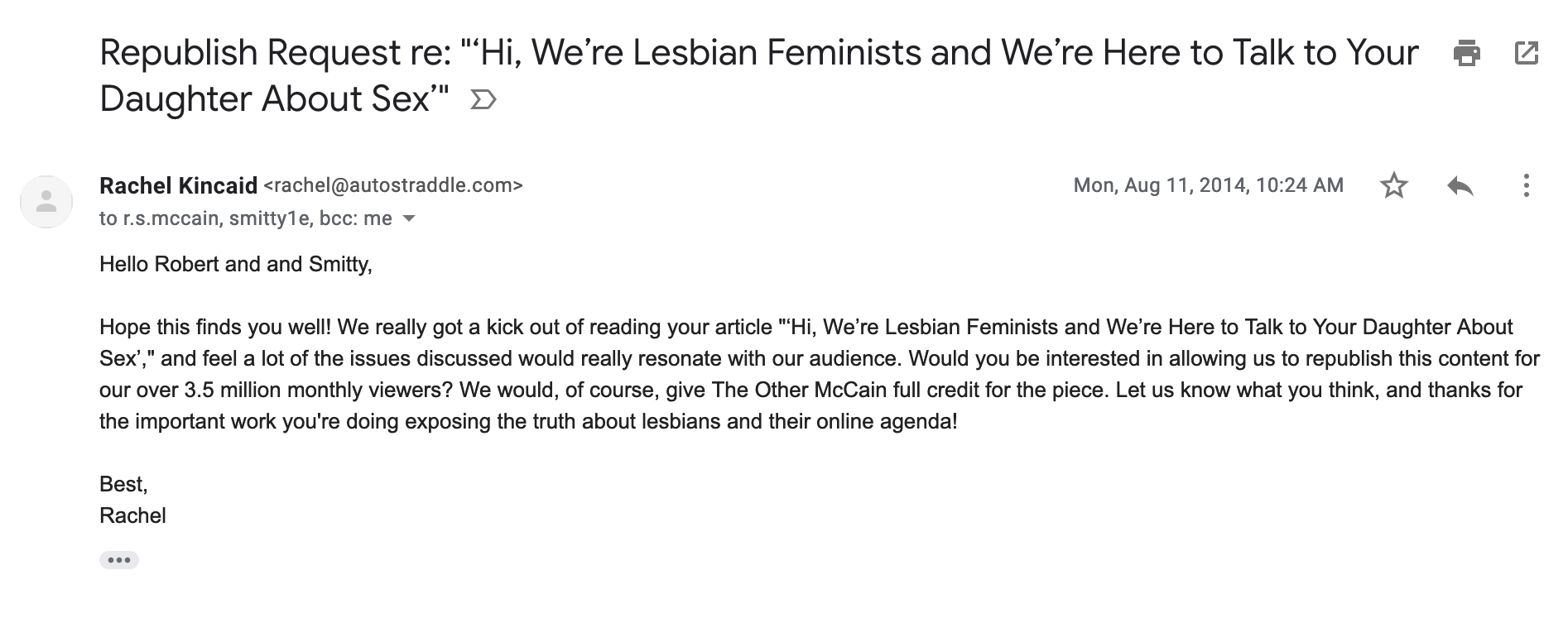
Task: Open the three-dot more options menu
Action: pos(1526,185)
